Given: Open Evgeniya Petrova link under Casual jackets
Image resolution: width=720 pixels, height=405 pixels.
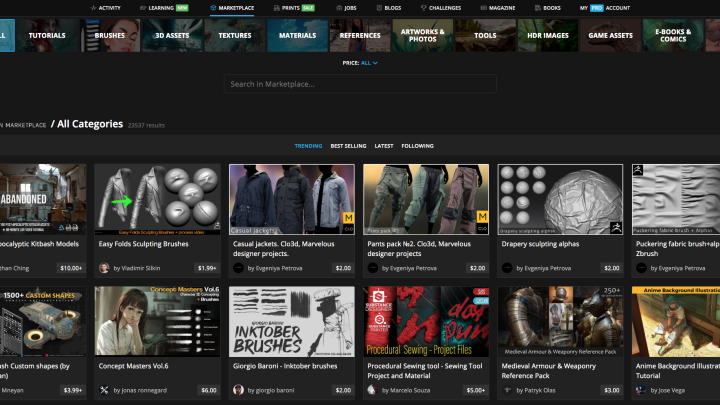Looking at the screenshot, I should pos(279,268).
